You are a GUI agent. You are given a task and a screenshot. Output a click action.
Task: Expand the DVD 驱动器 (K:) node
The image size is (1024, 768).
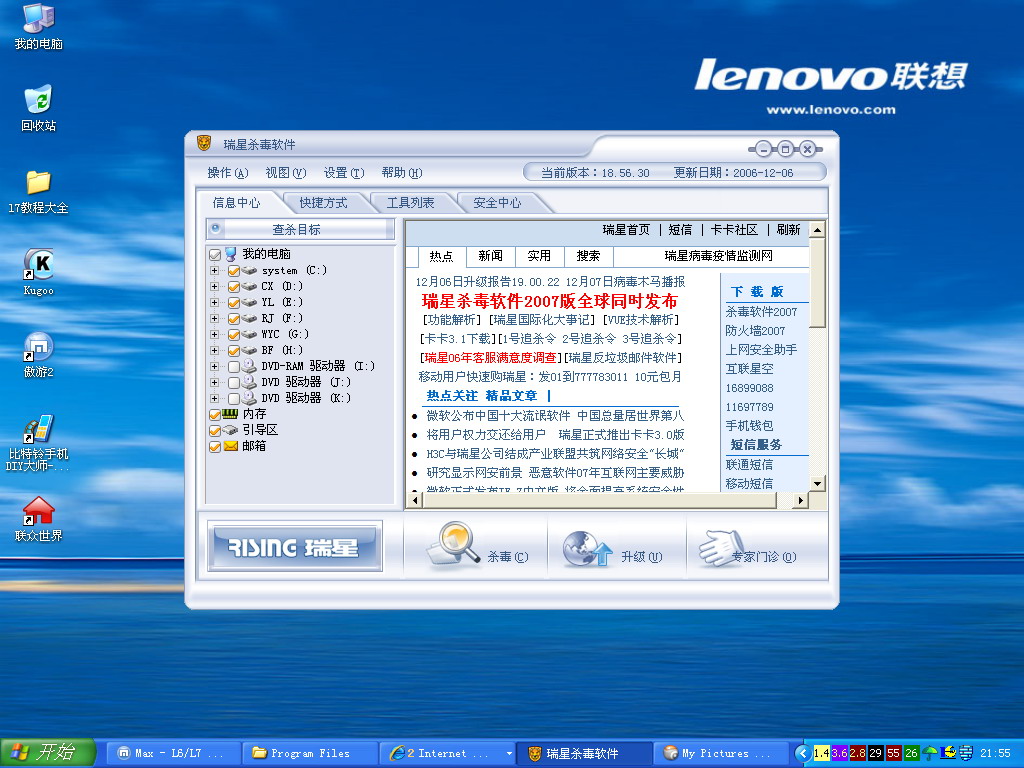[214, 398]
